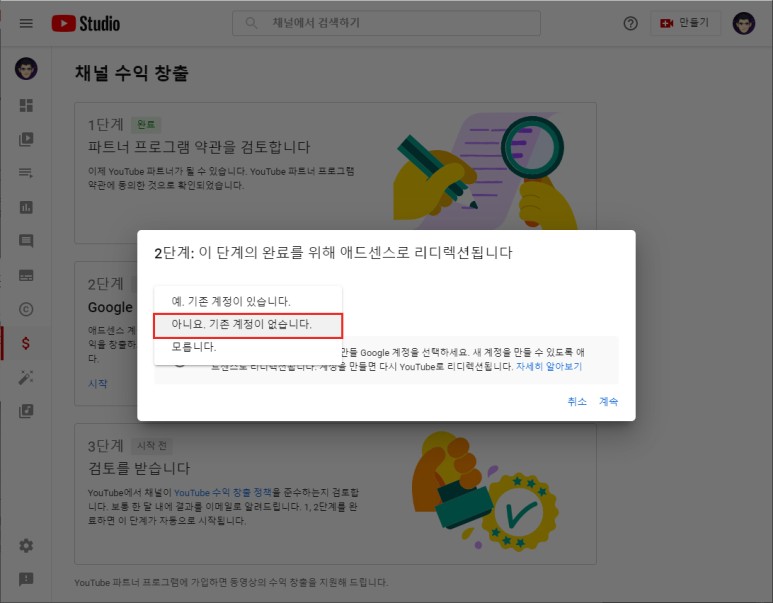Open the Monetization dollar icon in sidebar
773x603 pixels.
pos(26,343)
